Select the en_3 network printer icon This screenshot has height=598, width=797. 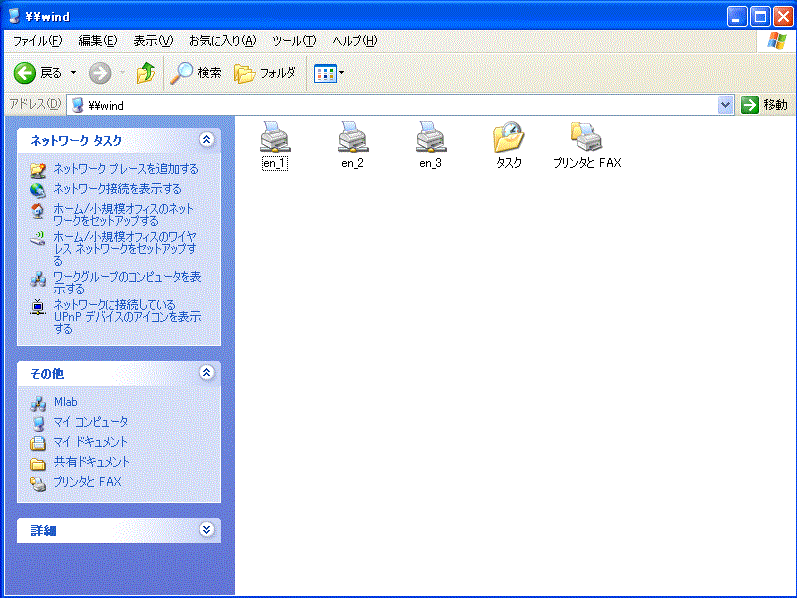[431, 137]
